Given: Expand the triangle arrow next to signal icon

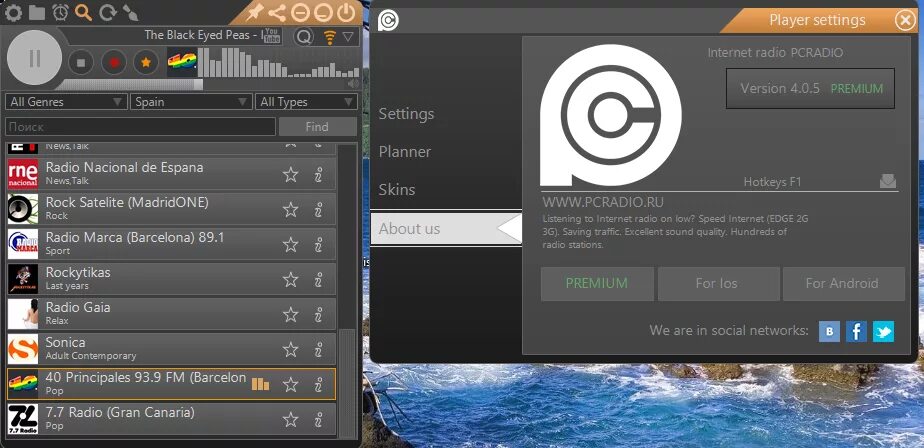Looking at the screenshot, I should 348,37.
